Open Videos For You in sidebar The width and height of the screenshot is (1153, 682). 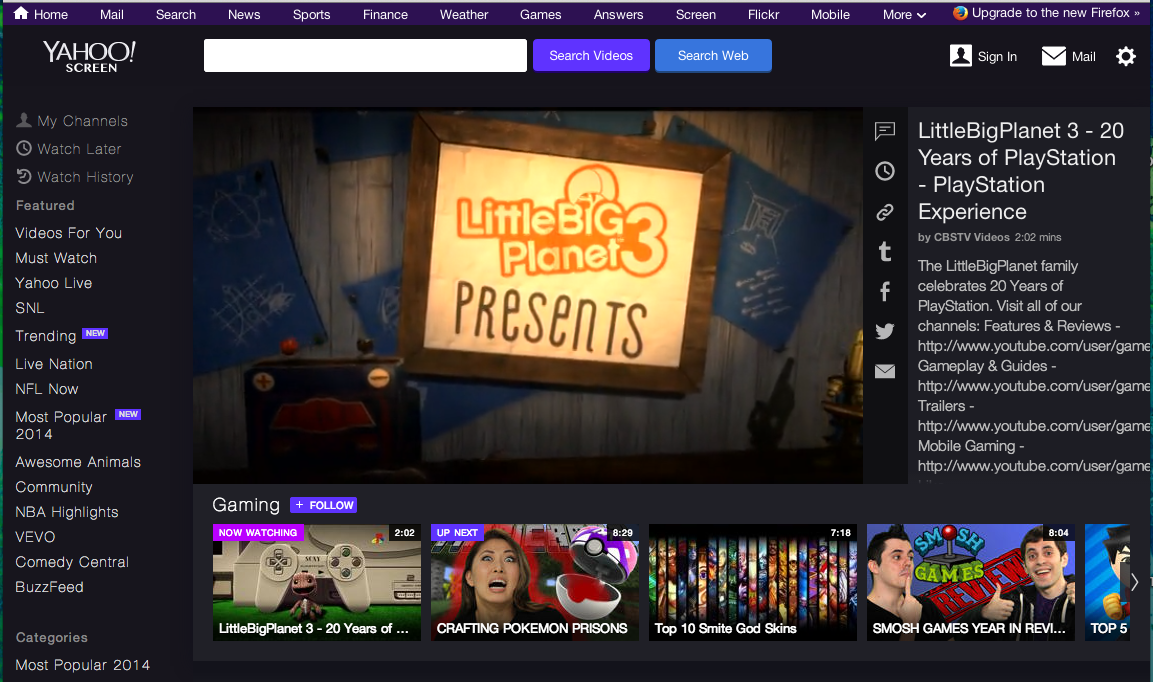[68, 233]
